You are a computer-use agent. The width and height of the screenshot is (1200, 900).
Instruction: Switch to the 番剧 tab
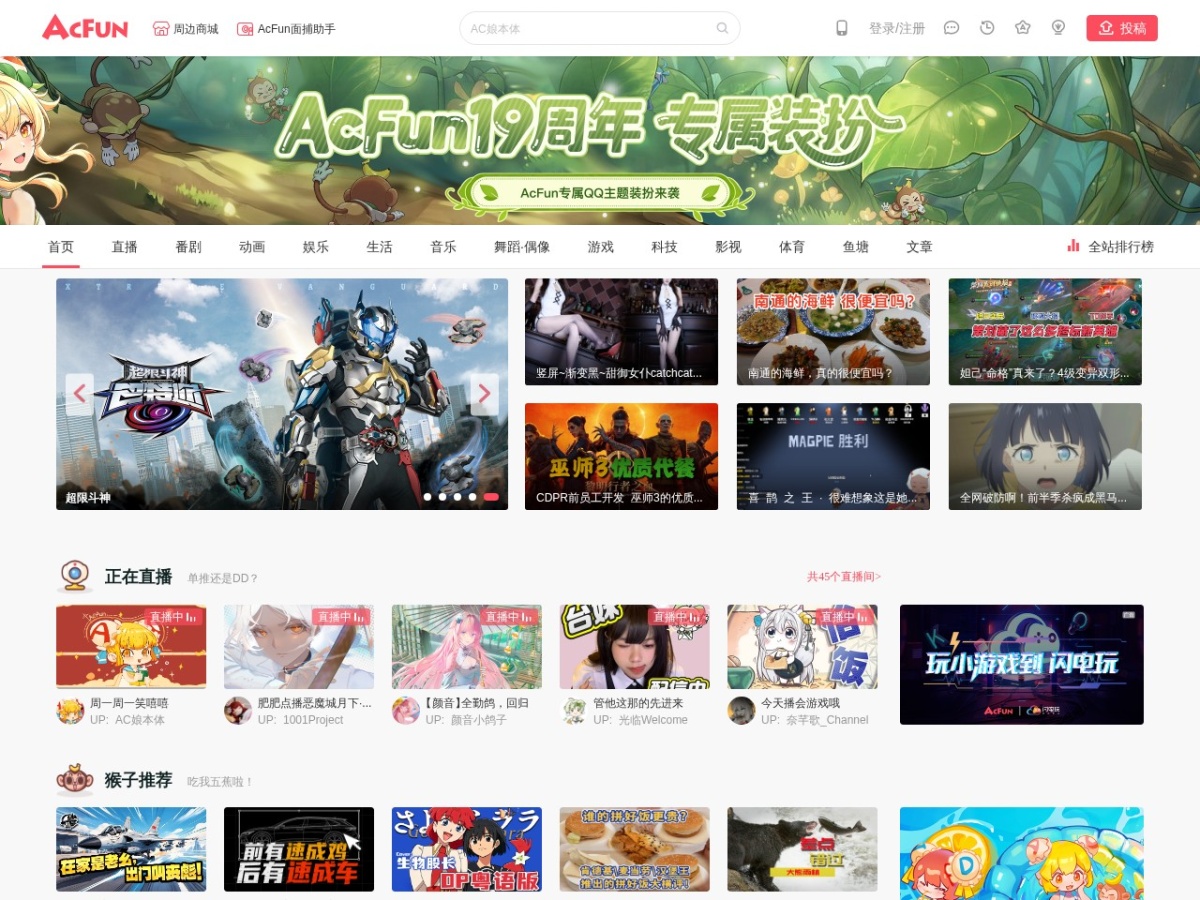coord(188,247)
